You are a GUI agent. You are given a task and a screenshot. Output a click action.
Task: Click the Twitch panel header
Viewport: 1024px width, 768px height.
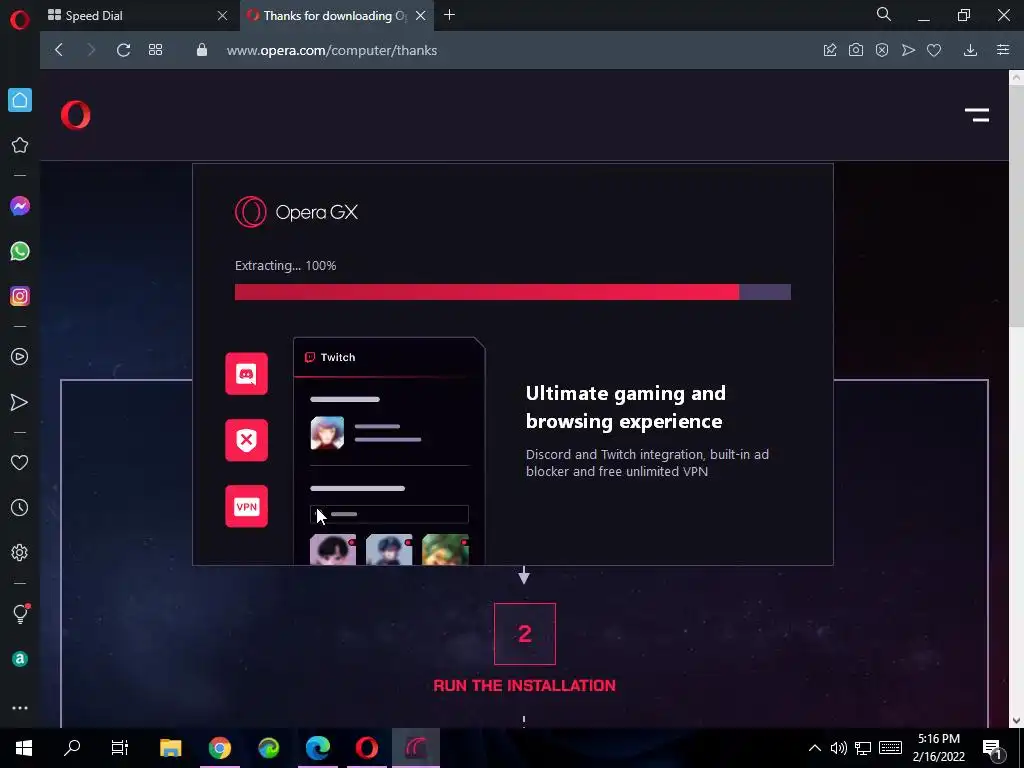tap(389, 357)
